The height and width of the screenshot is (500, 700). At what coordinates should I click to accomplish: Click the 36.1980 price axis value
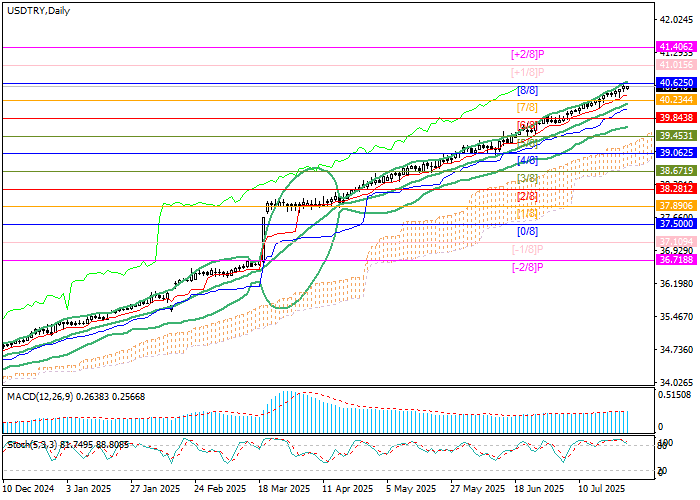[676, 284]
